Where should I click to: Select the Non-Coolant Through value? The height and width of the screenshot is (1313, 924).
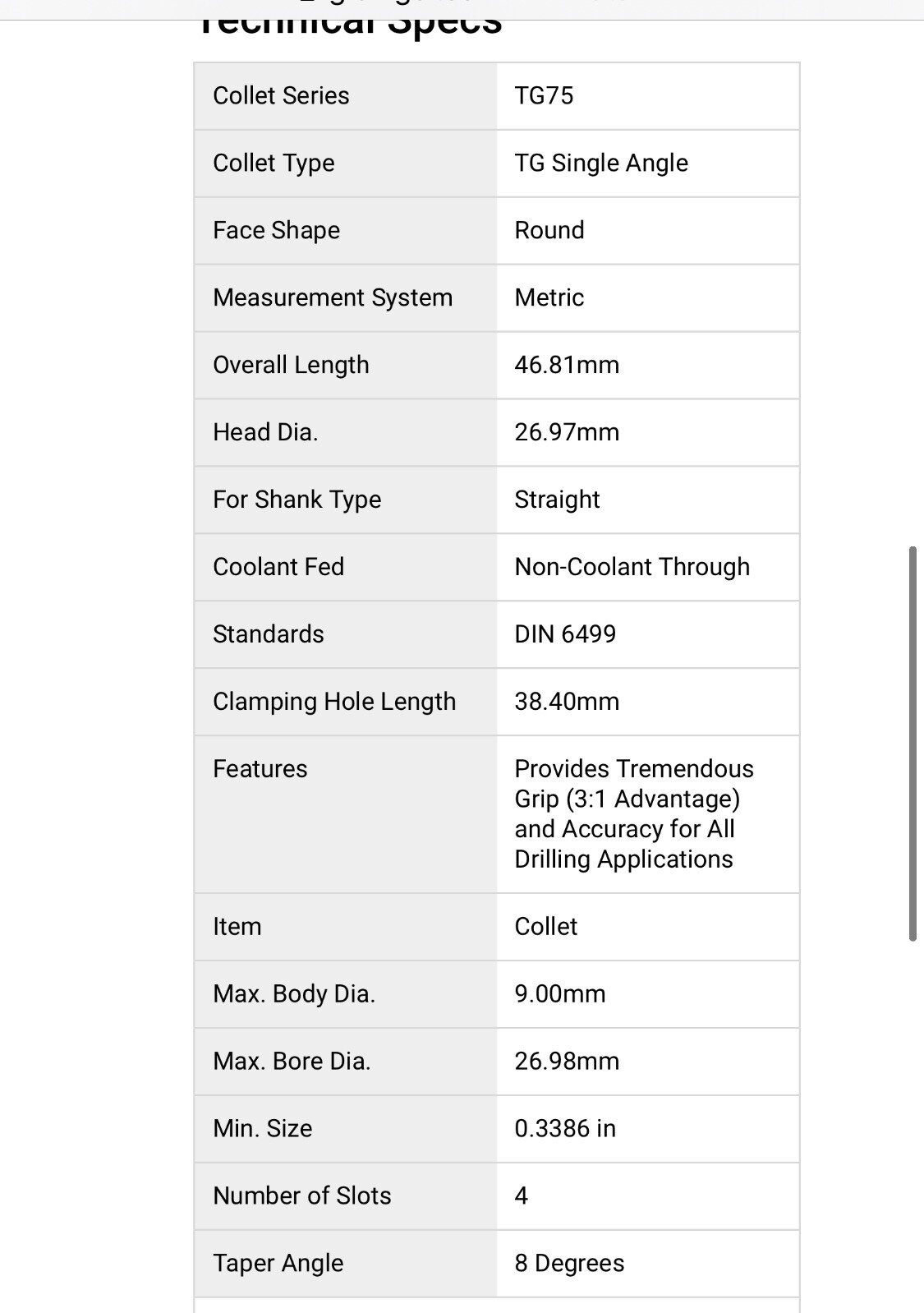click(x=632, y=568)
